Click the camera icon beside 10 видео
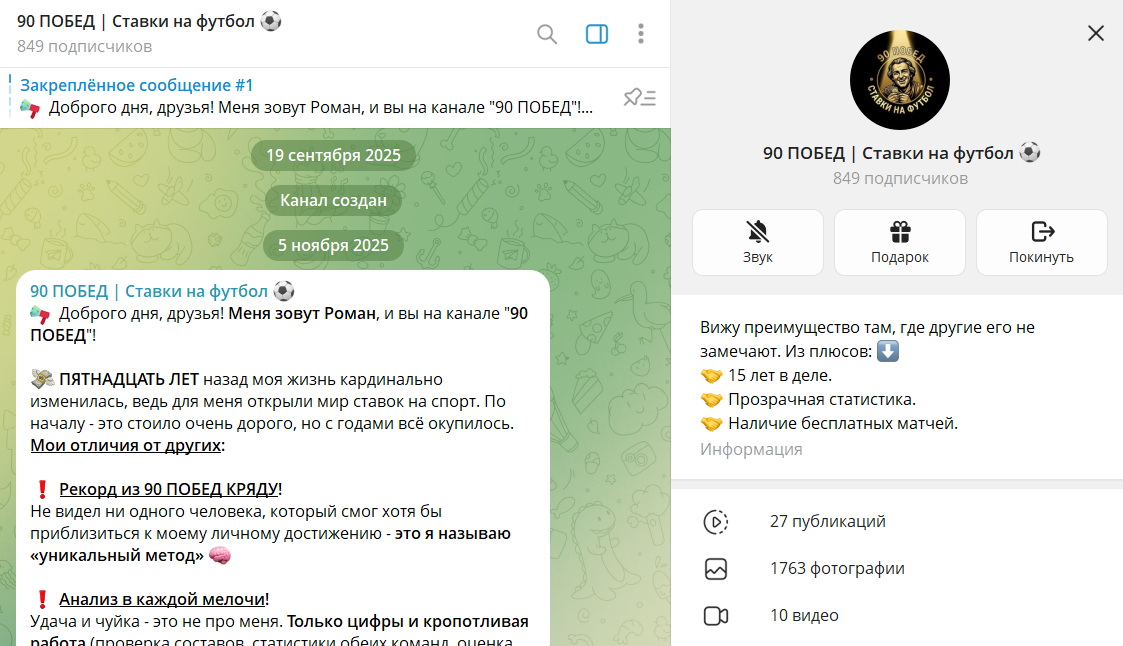This screenshot has height=646, width=1123. 715,616
